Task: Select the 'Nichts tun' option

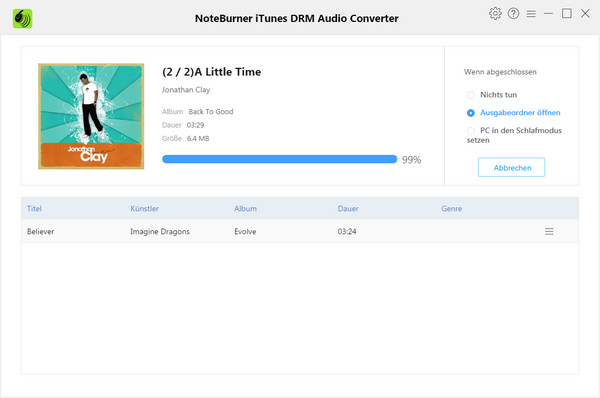Action: click(492, 95)
